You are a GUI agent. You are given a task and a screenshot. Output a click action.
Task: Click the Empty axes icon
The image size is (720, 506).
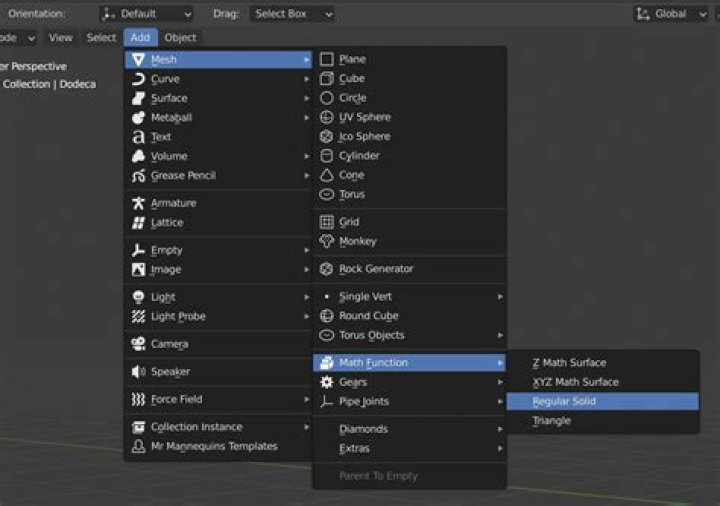pyautogui.click(x=138, y=250)
